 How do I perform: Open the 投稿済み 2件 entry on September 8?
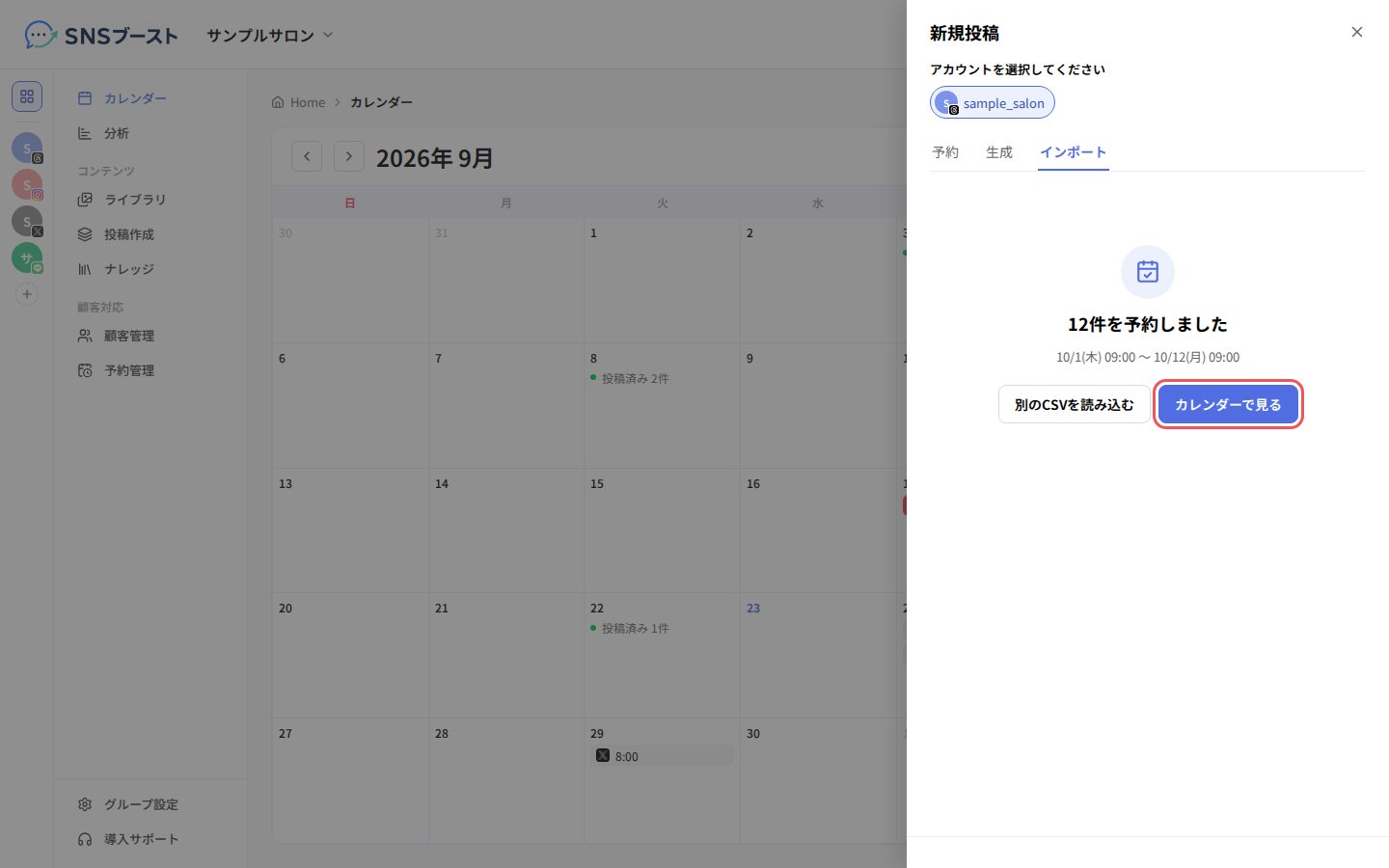pyautogui.click(x=631, y=379)
